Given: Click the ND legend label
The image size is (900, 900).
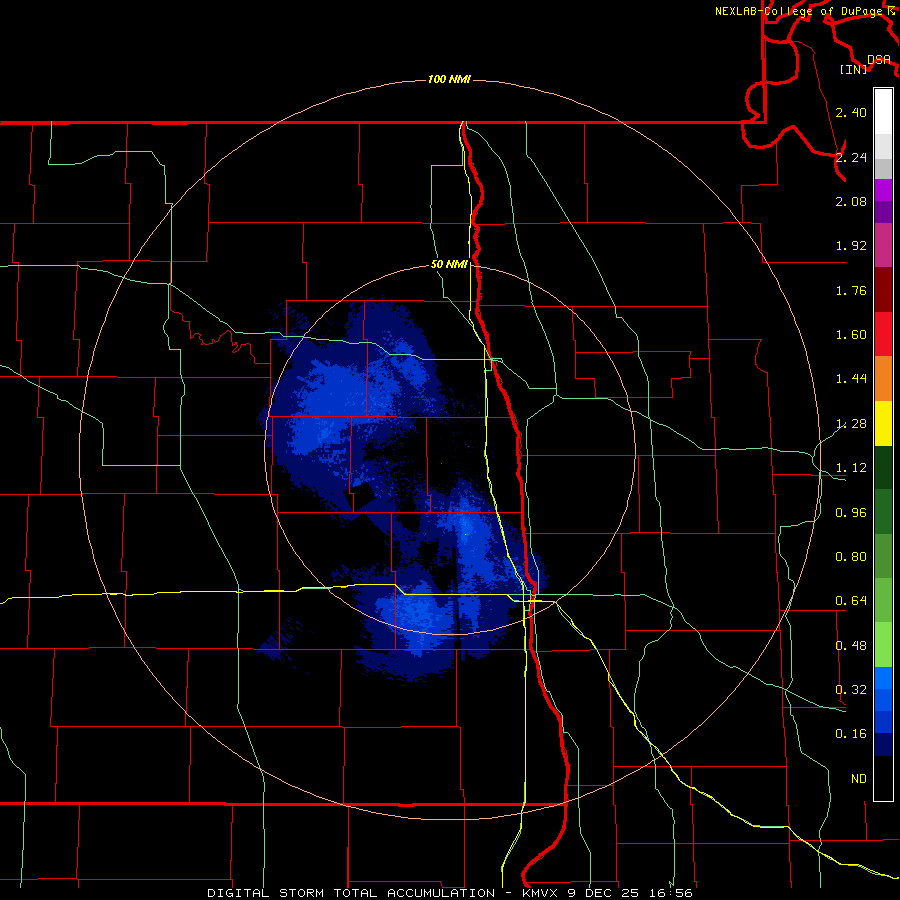Looking at the screenshot, I should tap(858, 779).
